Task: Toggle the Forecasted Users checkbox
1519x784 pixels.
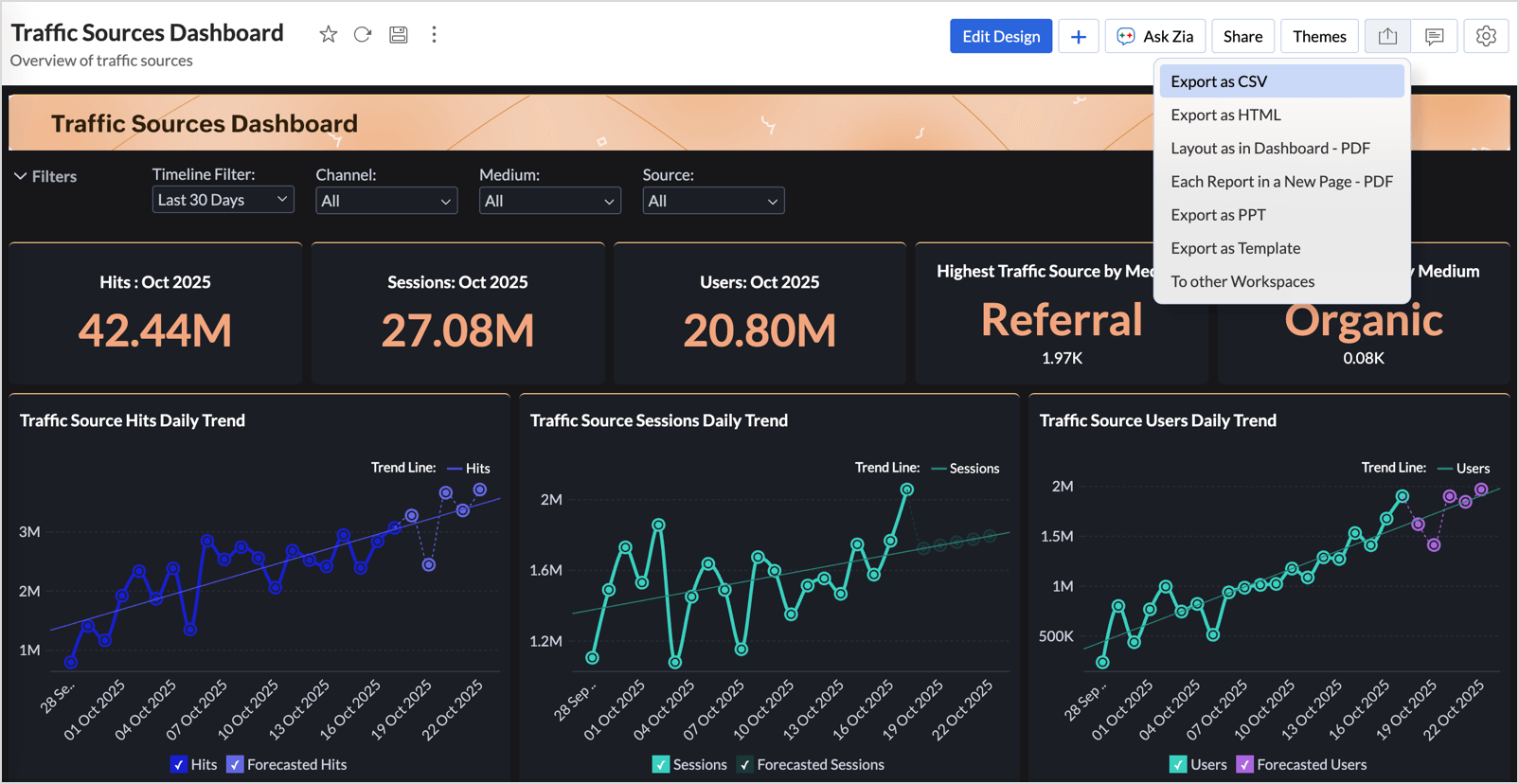Action: point(1244,764)
